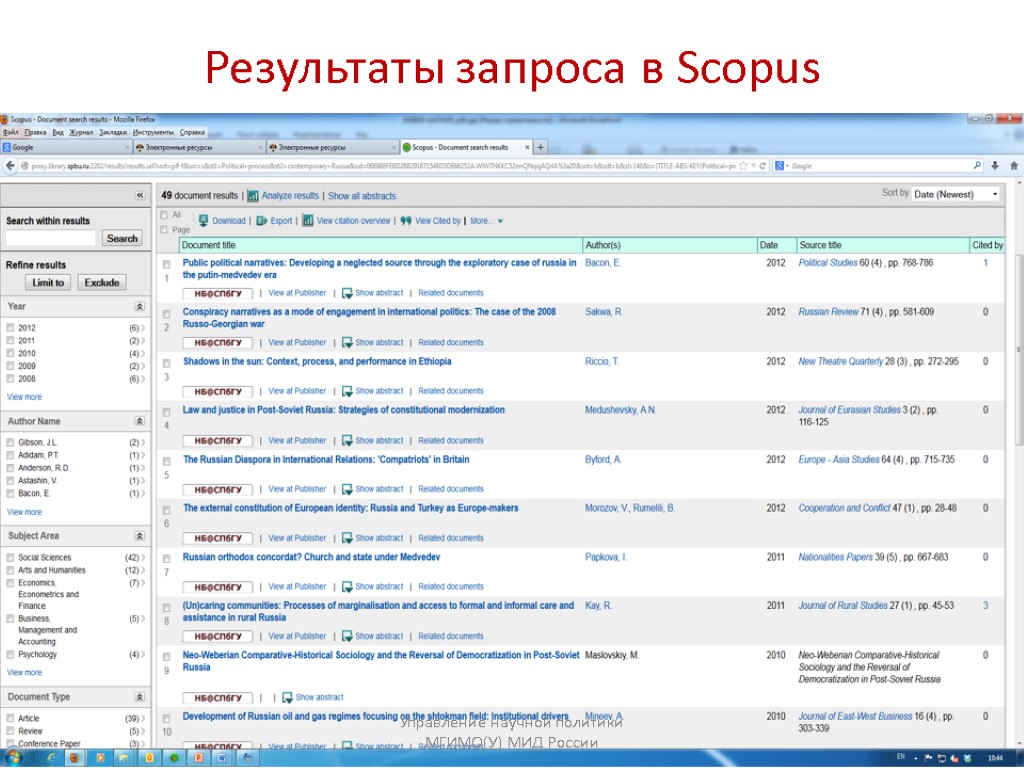The width and height of the screenshot is (1024, 768).
Task: Click the browser back arrow
Action: [10, 166]
